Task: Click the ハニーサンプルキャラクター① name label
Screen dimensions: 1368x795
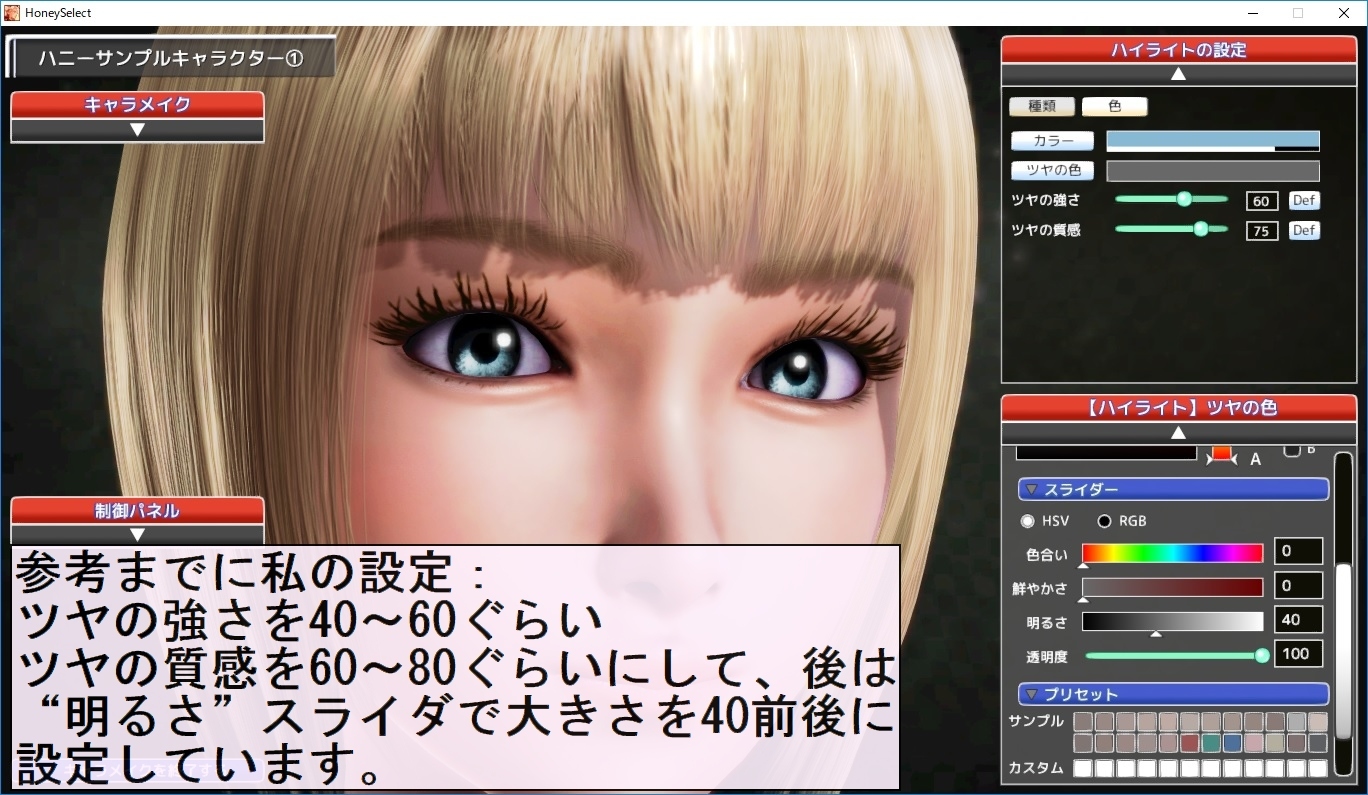Action: [x=170, y=58]
